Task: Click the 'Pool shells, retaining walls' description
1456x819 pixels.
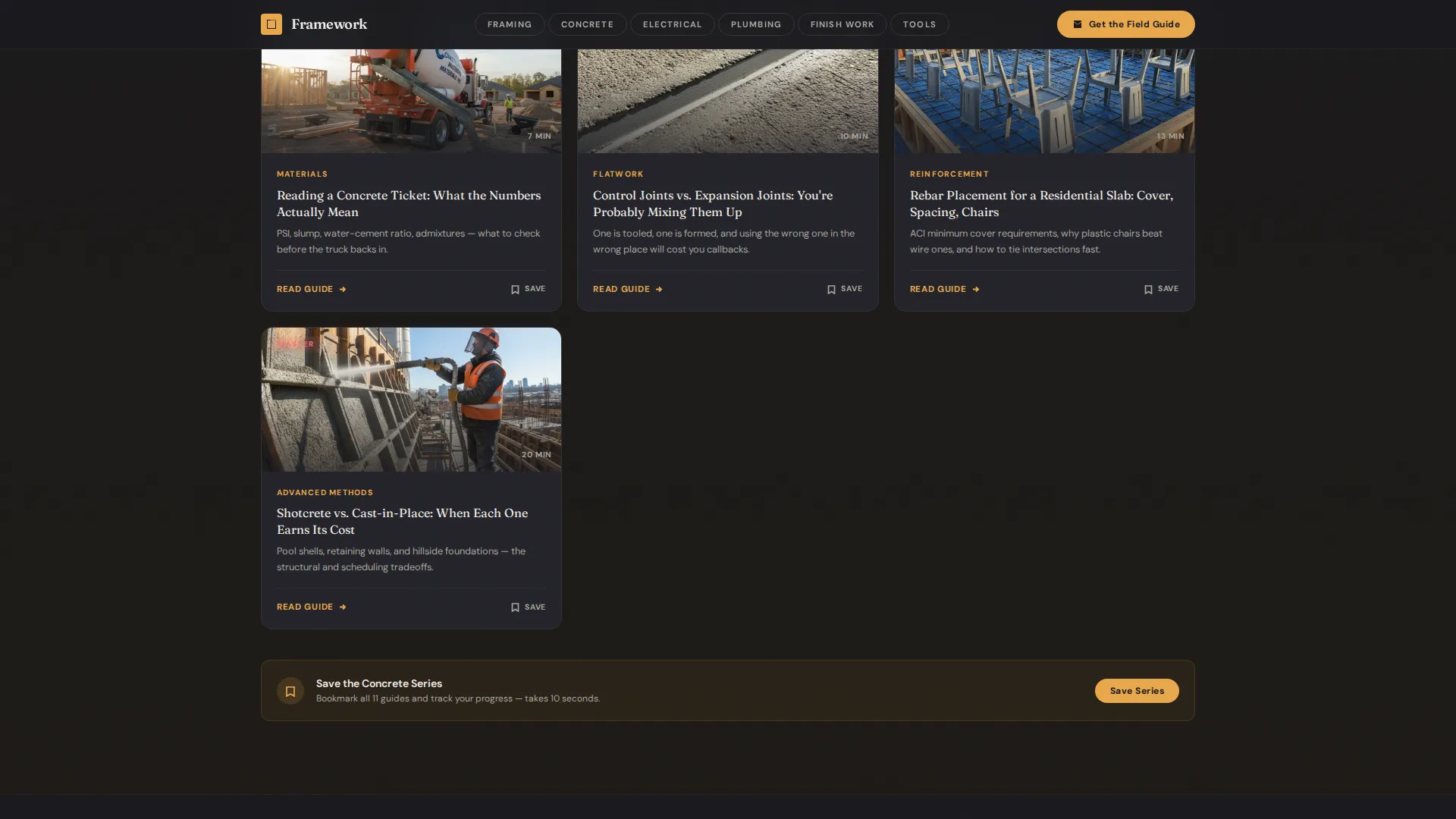Action: [401, 559]
